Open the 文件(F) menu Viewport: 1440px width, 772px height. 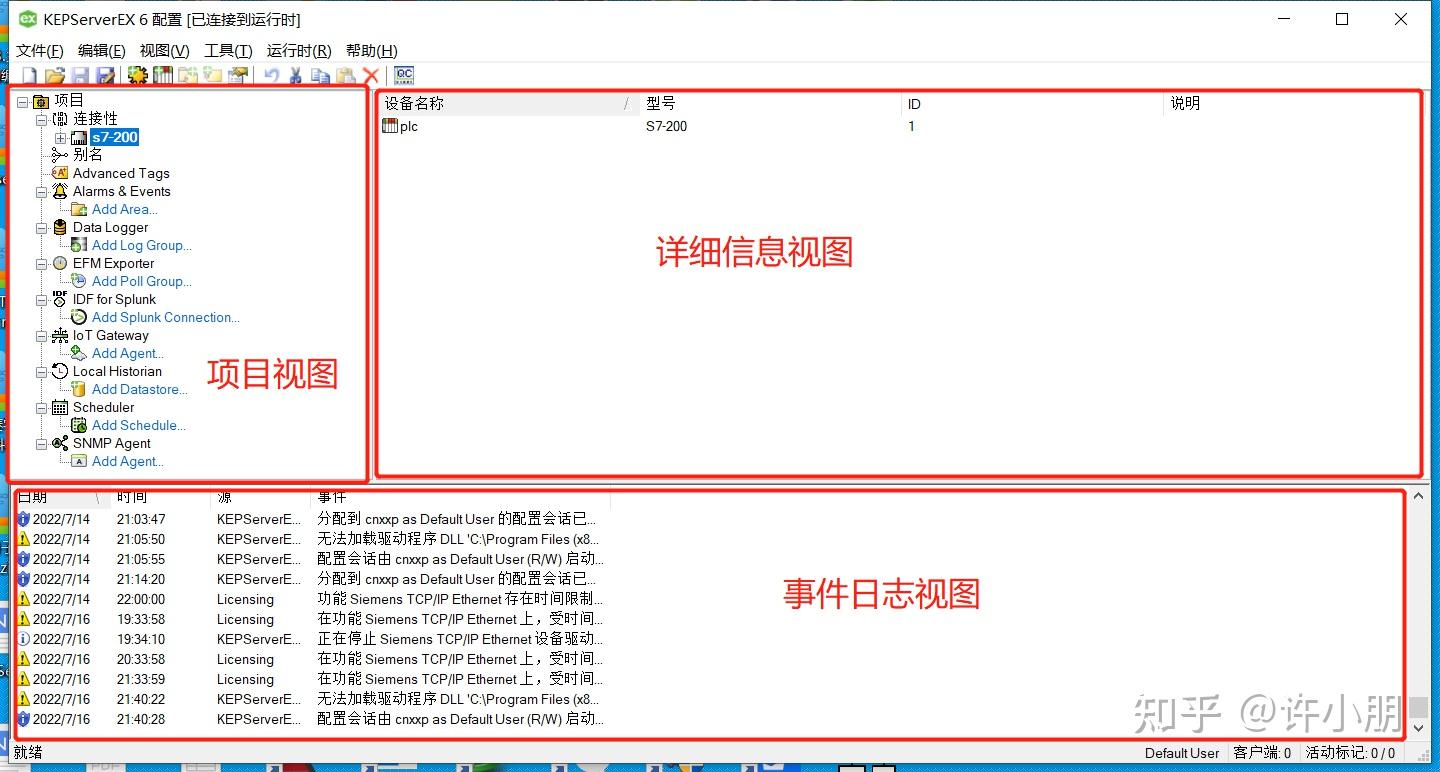point(40,50)
